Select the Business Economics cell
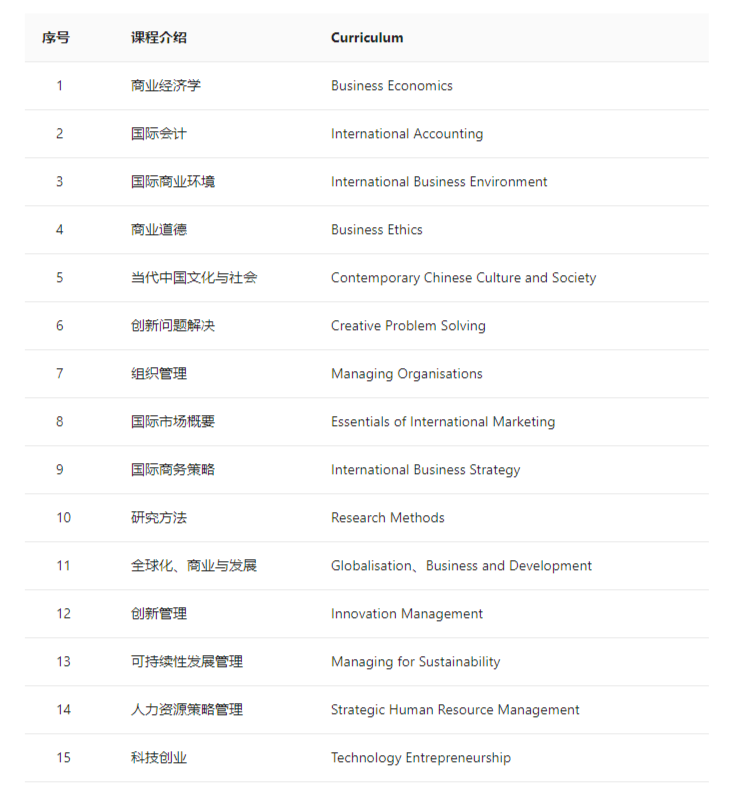The width and height of the screenshot is (748, 789). tap(391, 86)
